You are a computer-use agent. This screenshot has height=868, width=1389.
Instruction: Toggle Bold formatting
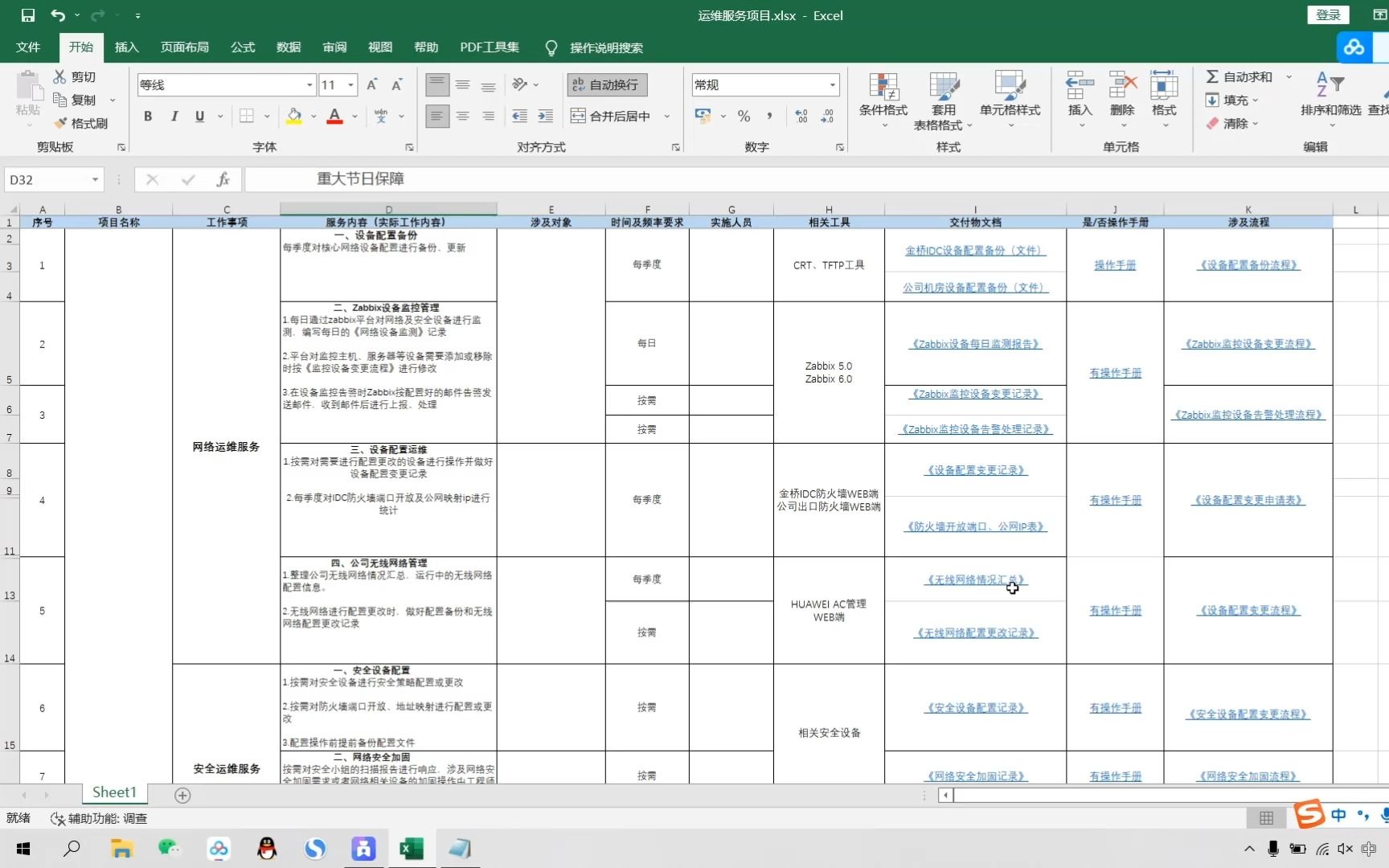148,116
